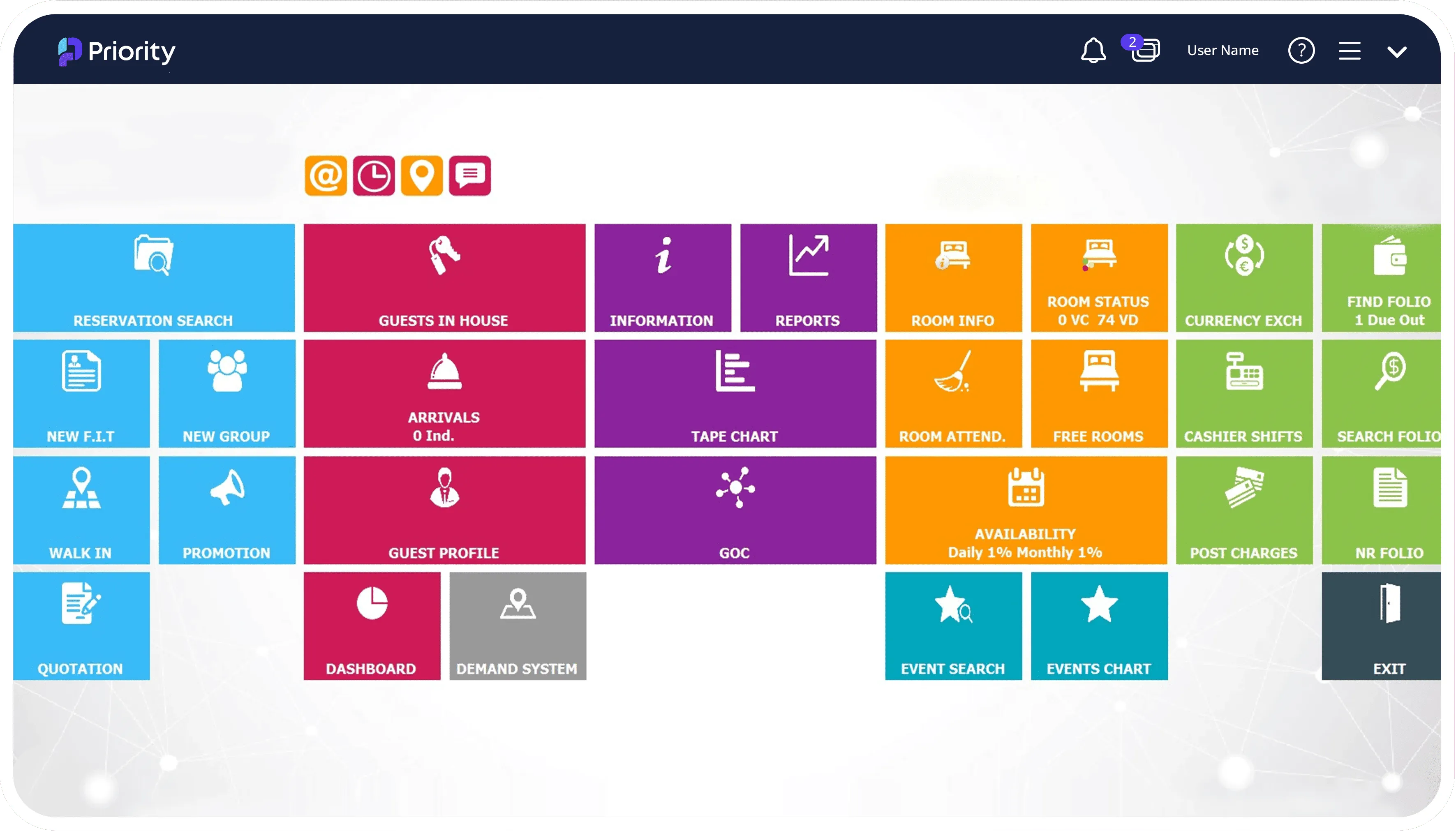Click the red chat message shortcut icon

click(x=470, y=176)
